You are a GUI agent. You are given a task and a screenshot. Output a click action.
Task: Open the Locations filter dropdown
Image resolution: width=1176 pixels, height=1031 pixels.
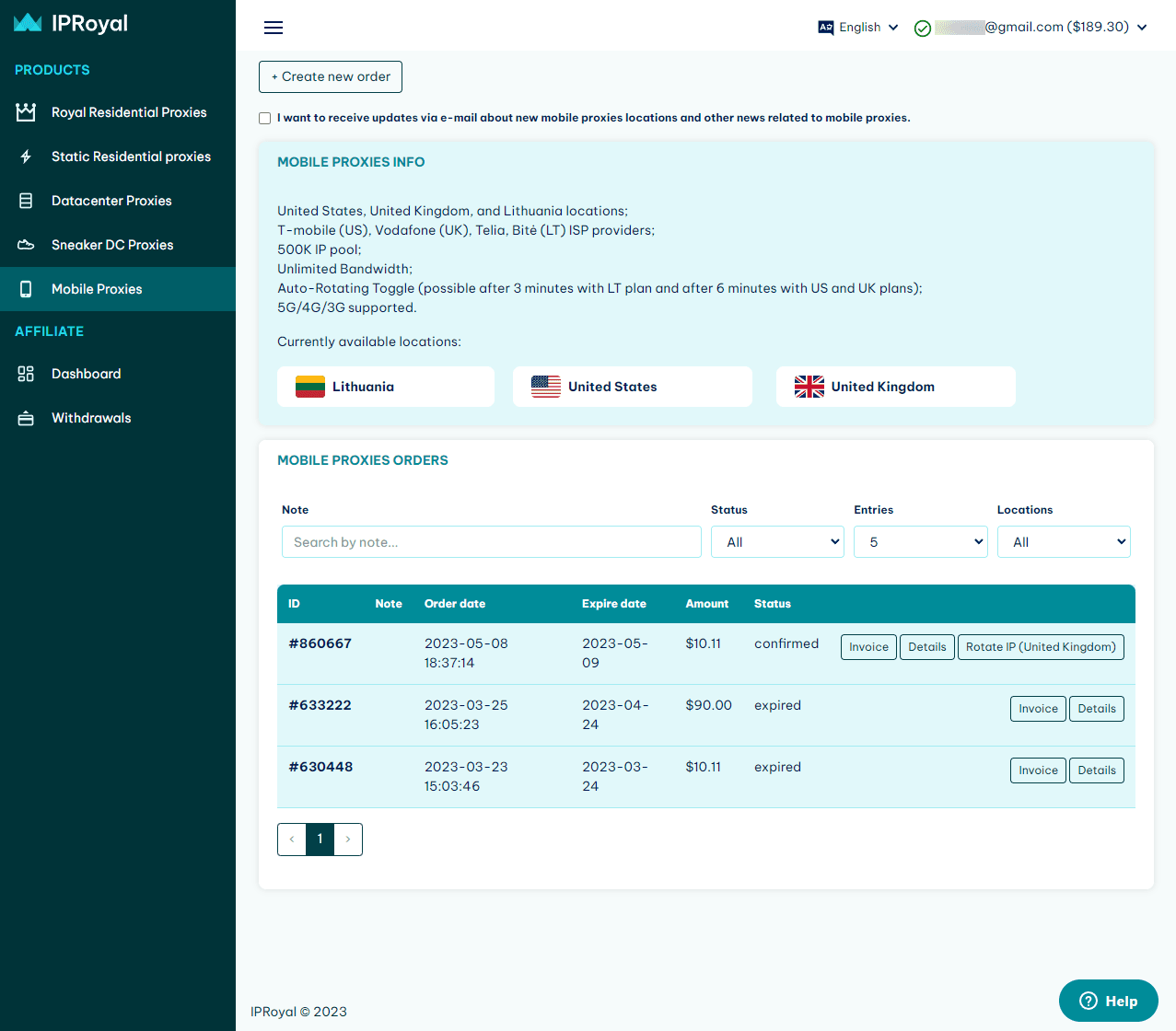pos(1064,542)
